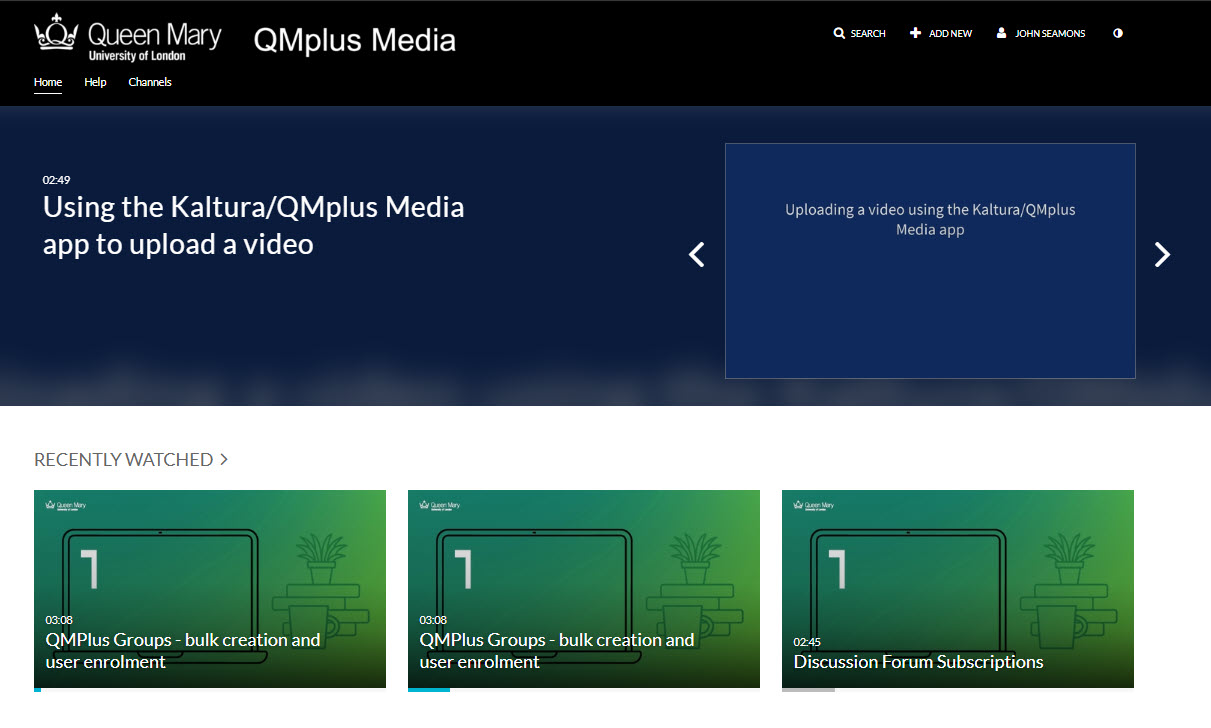The width and height of the screenshot is (1211, 728).
Task: Open the Help menu item
Action: tap(95, 82)
